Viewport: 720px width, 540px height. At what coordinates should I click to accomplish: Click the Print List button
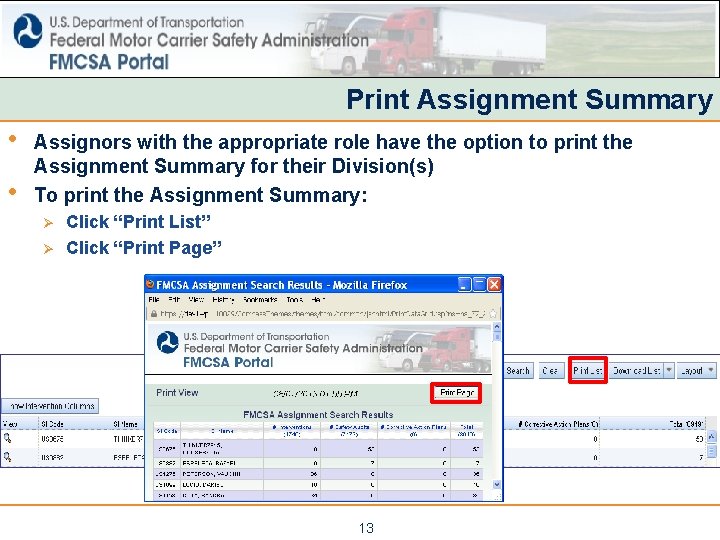tap(588, 370)
